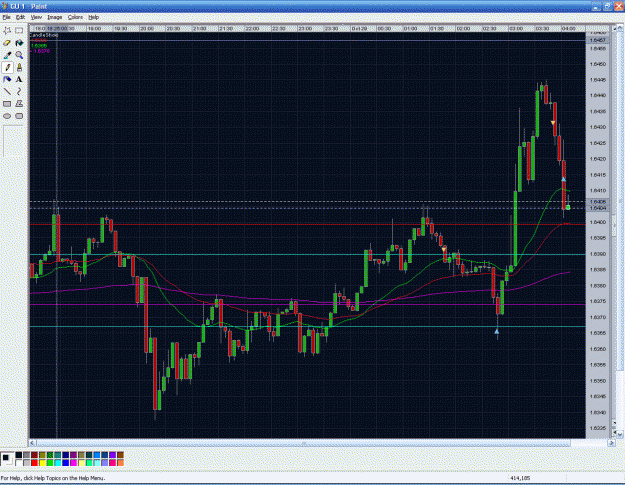This screenshot has width=625, height=485.
Task: Select the Polygon tool
Action: click(19, 104)
